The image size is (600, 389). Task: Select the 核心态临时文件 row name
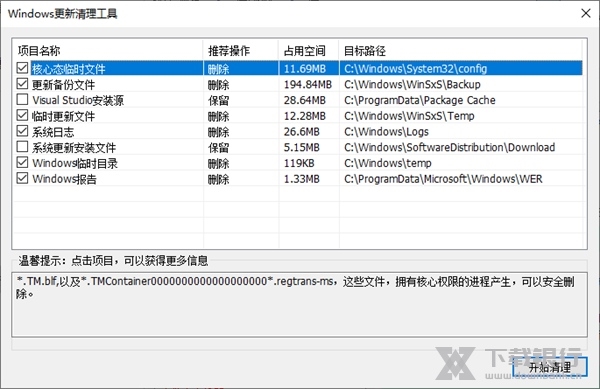pyautogui.click(x=68, y=69)
